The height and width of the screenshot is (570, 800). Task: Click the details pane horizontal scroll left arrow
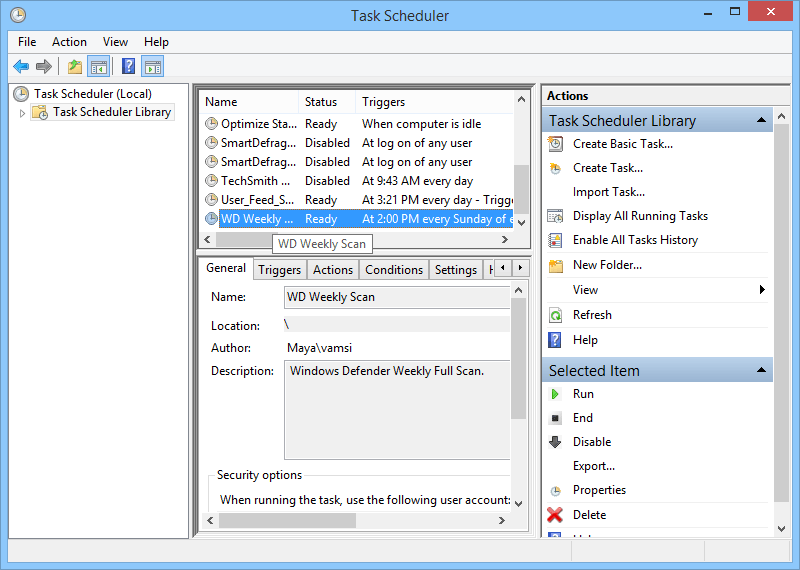(210, 521)
